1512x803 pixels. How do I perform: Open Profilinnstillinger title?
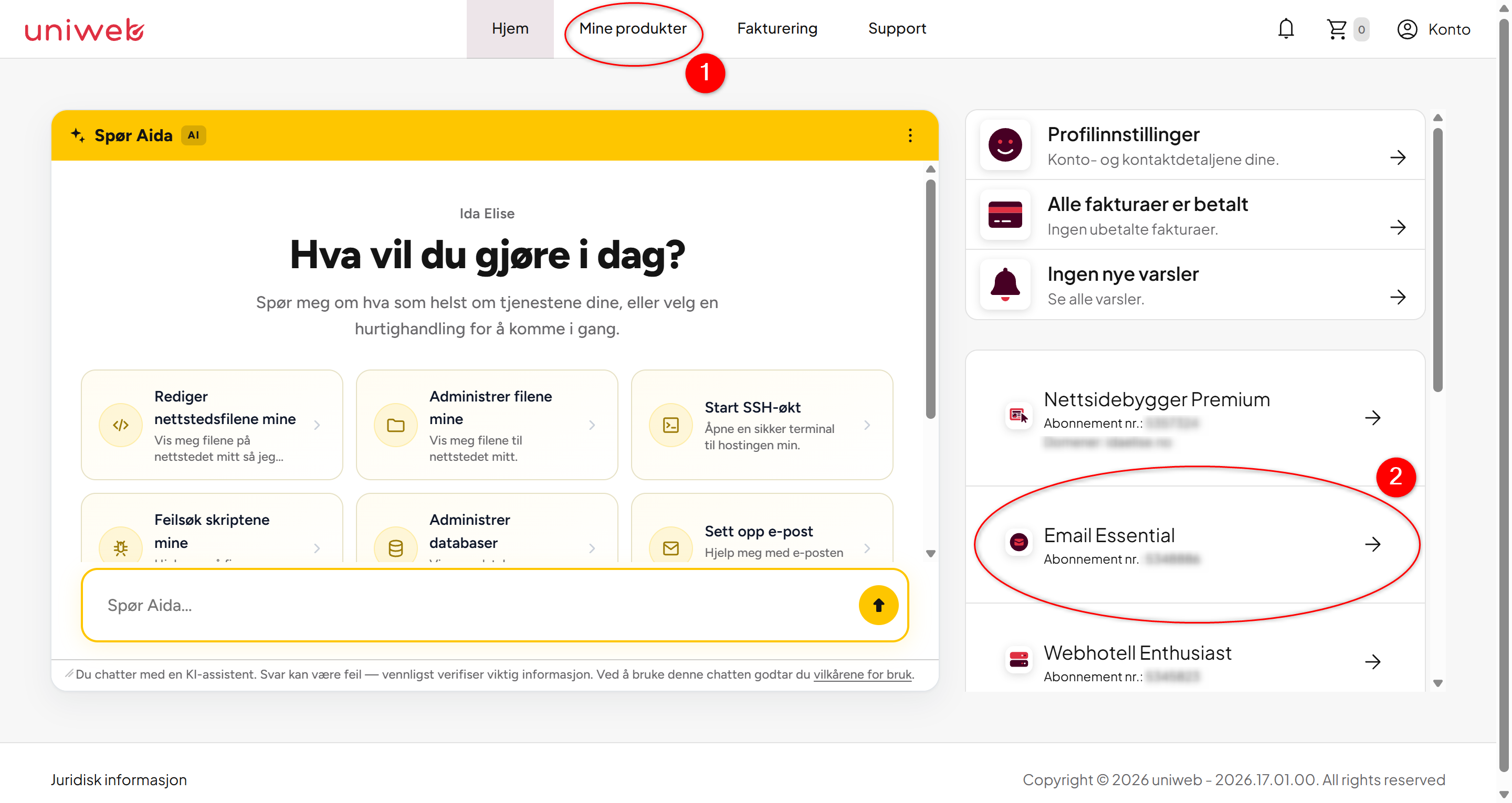pos(1123,134)
